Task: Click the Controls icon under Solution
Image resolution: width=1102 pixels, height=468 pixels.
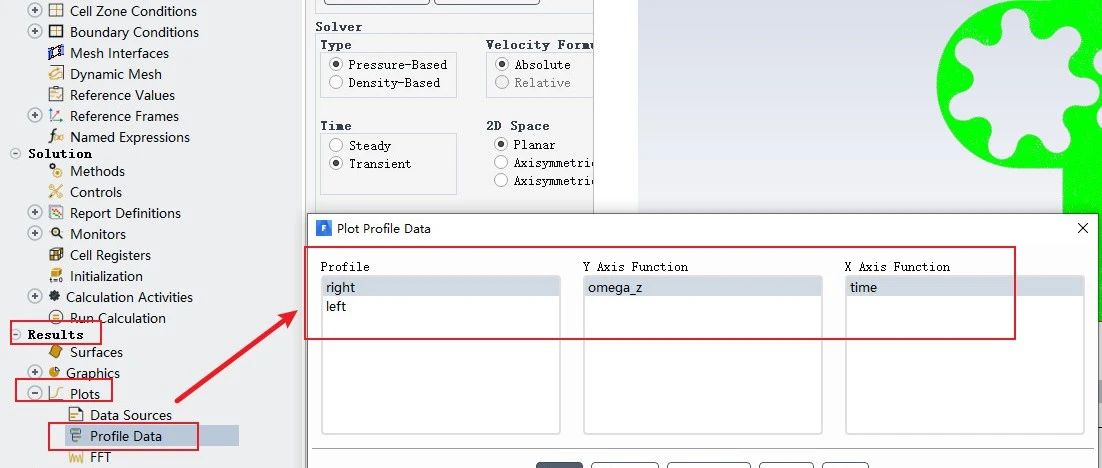Action: [56, 192]
